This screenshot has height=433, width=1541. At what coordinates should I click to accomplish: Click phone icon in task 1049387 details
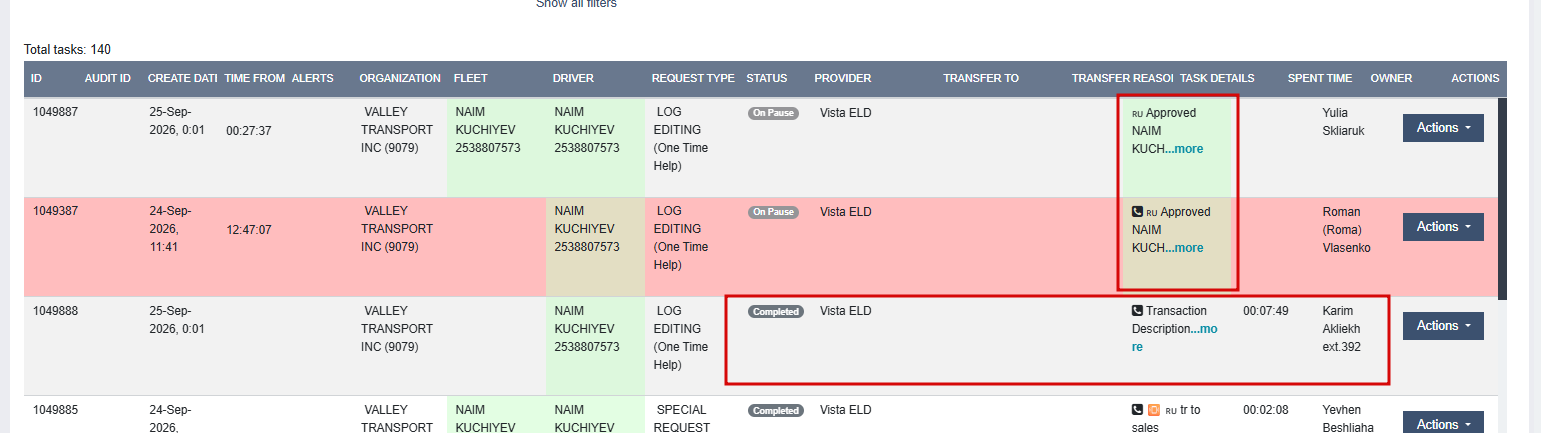(x=1137, y=212)
